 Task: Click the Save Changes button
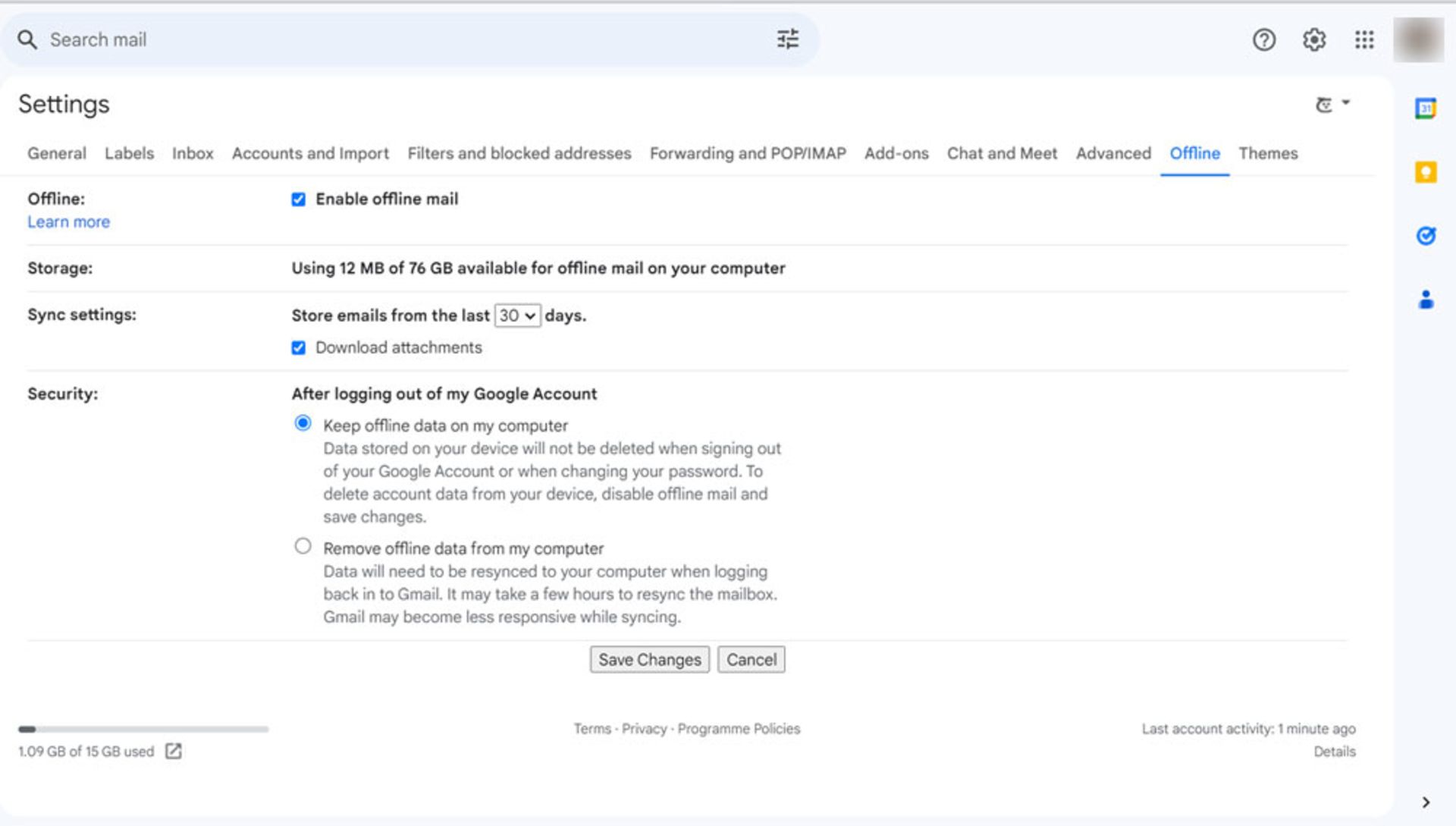click(649, 659)
